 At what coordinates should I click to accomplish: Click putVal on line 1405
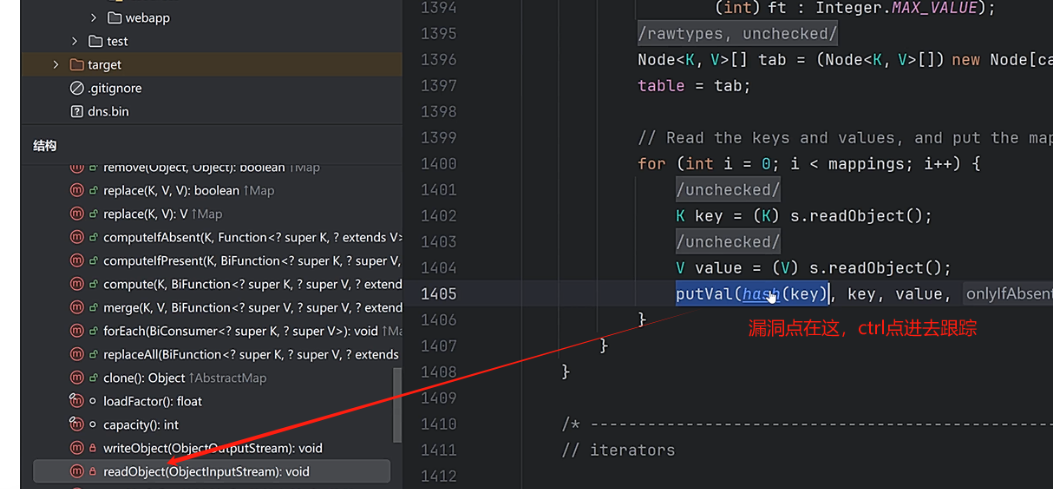point(704,294)
